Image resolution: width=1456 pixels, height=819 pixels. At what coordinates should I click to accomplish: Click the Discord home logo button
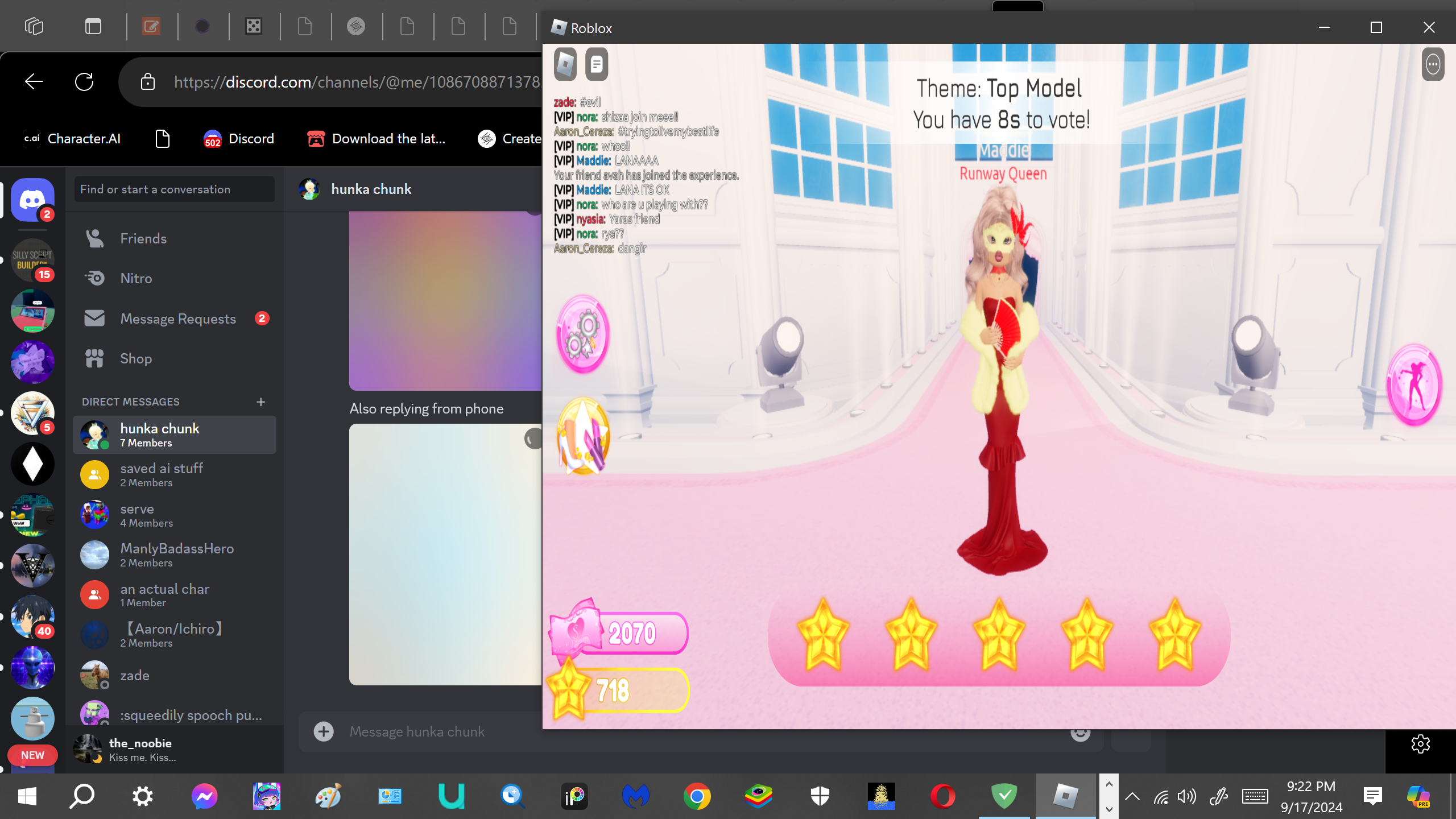[32, 200]
